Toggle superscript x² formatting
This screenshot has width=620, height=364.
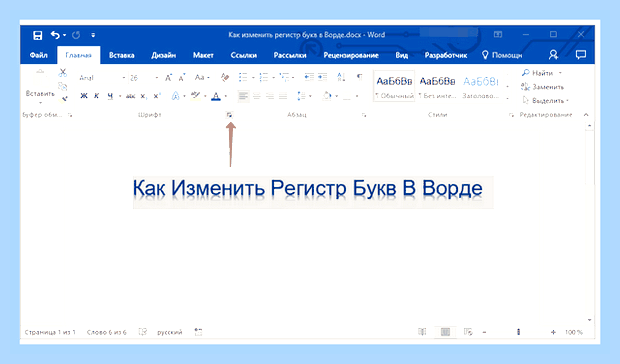[157, 96]
